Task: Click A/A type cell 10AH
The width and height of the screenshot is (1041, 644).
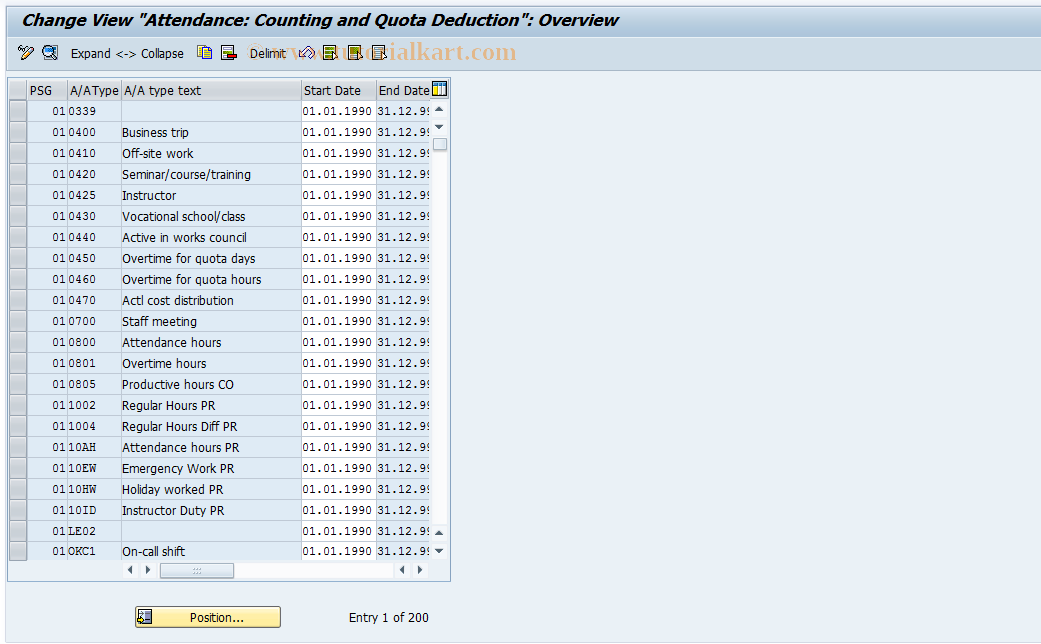Action: [x=94, y=447]
